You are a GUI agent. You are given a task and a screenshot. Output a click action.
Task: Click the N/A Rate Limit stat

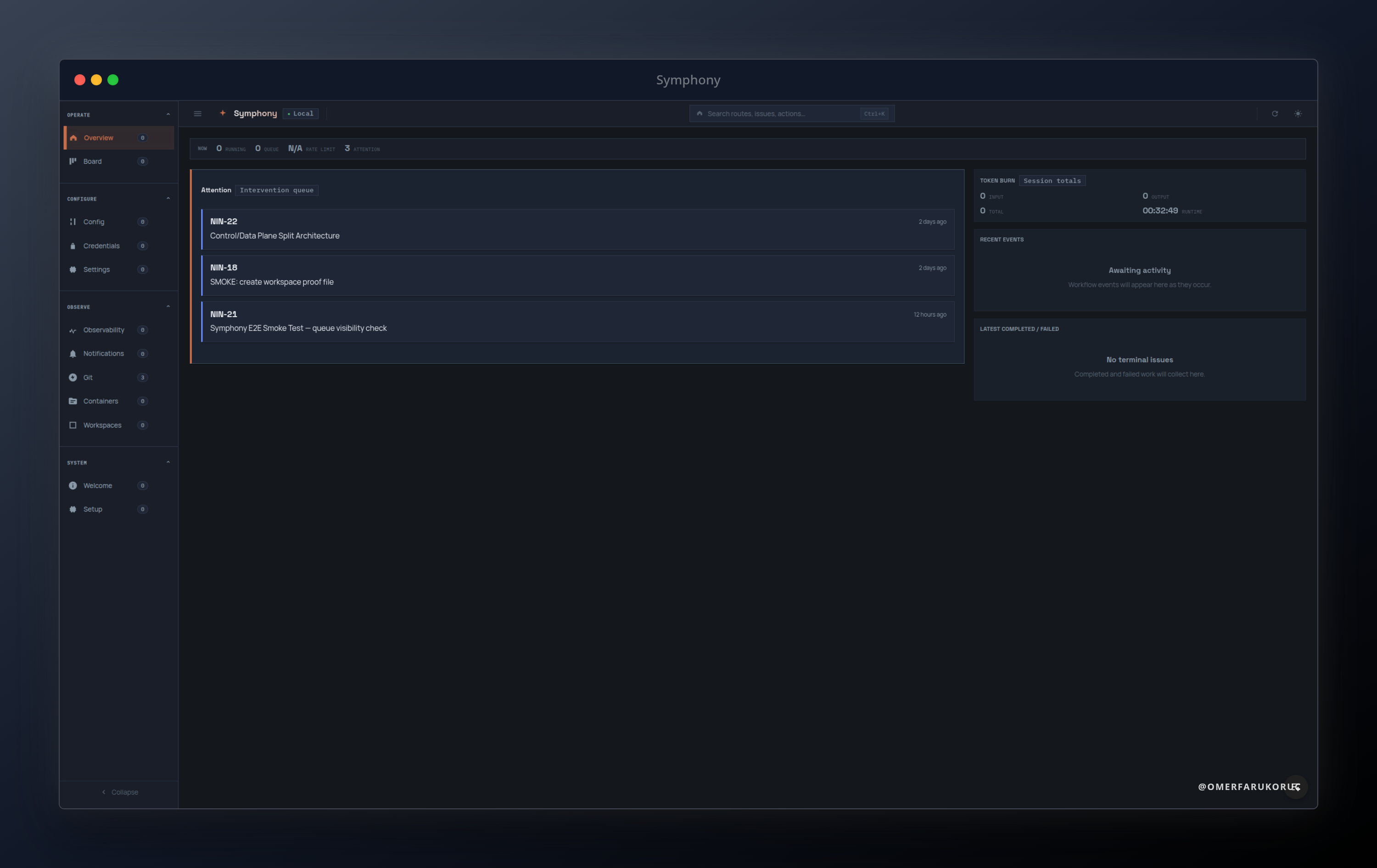pyautogui.click(x=312, y=149)
